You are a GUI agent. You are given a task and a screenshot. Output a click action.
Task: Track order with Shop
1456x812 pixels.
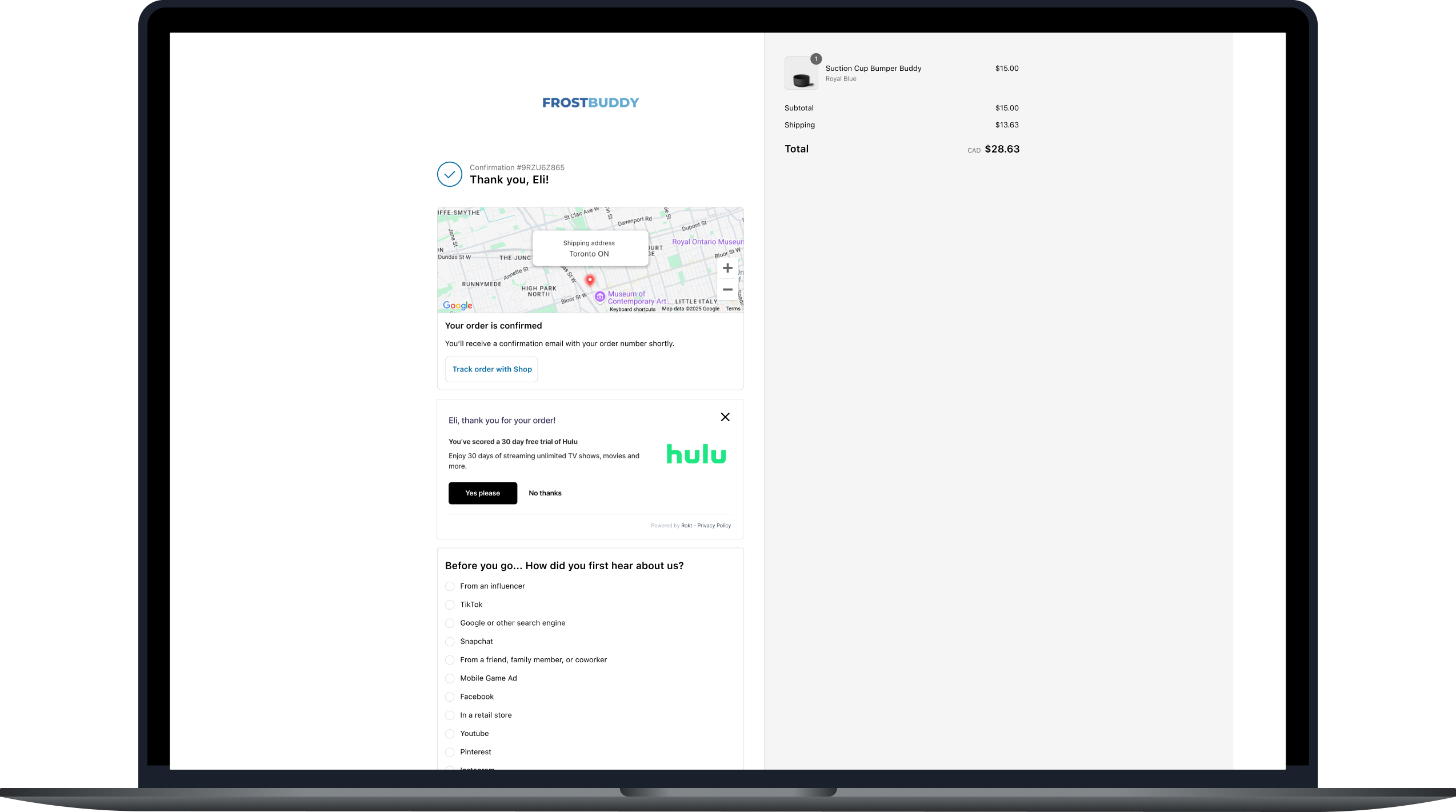pos(491,369)
